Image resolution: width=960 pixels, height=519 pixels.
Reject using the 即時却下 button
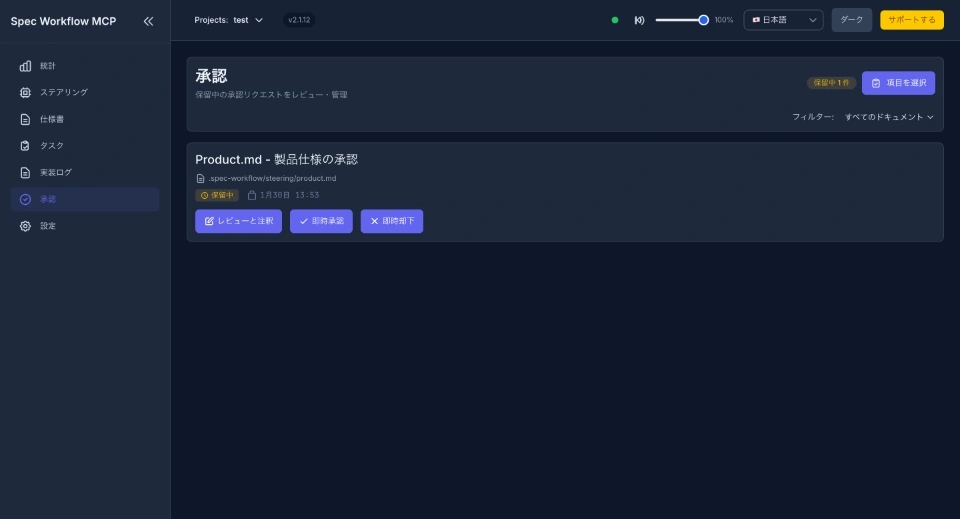pyautogui.click(x=392, y=221)
